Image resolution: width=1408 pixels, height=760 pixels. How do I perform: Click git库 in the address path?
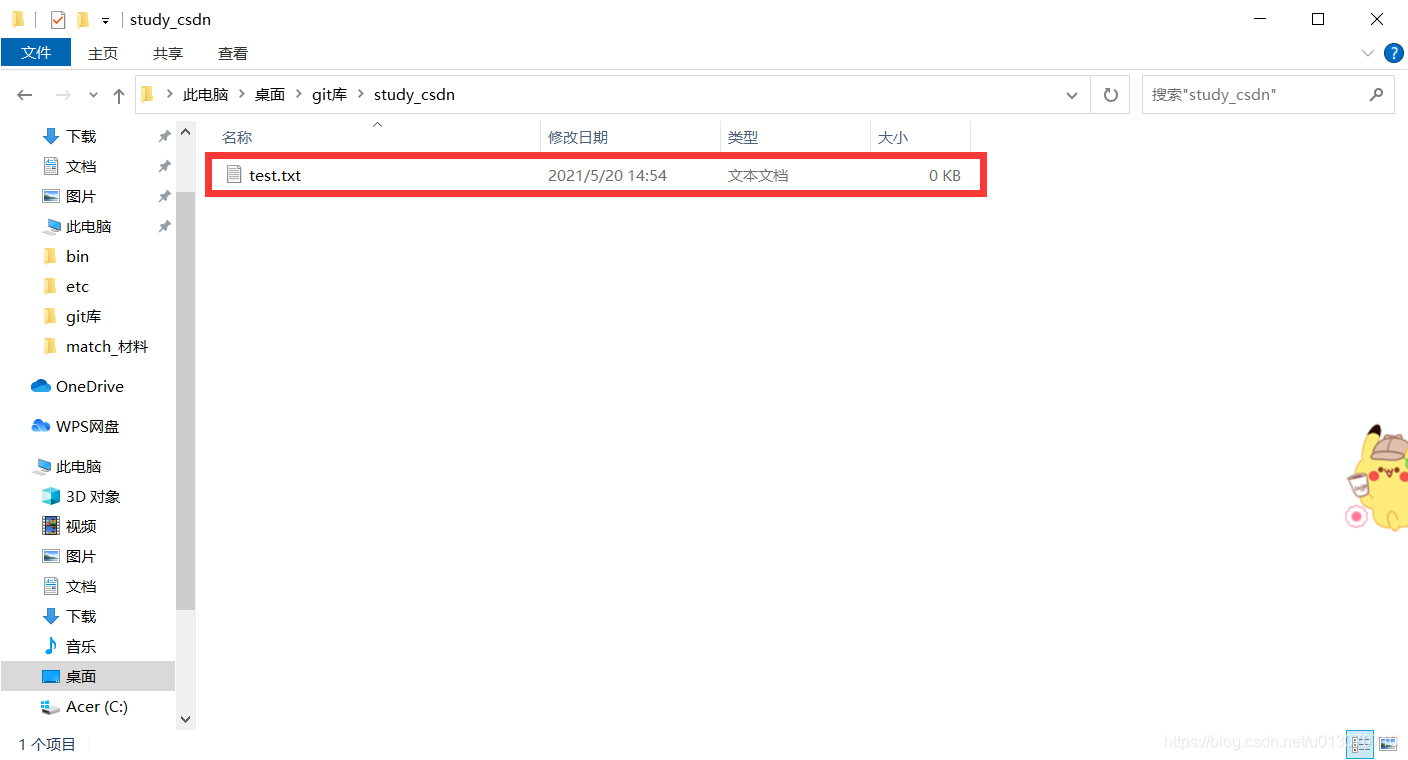pyautogui.click(x=329, y=95)
